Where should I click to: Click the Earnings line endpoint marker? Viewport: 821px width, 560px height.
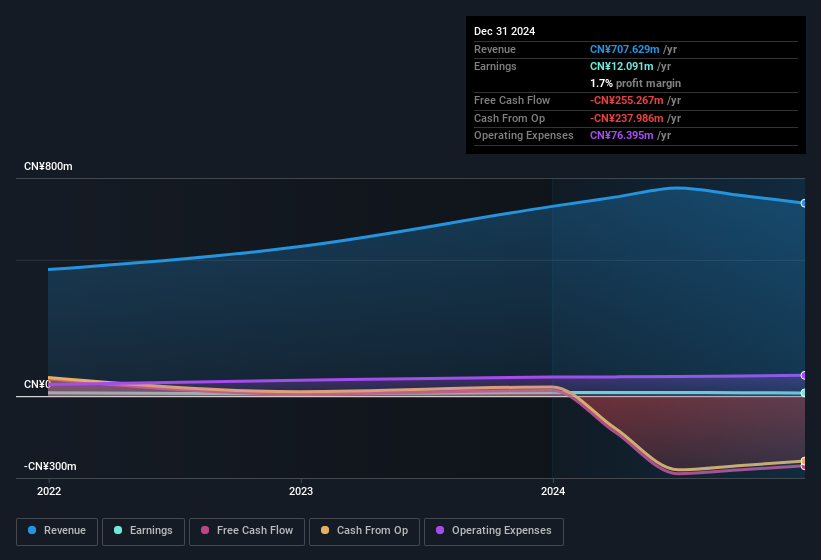coord(804,393)
